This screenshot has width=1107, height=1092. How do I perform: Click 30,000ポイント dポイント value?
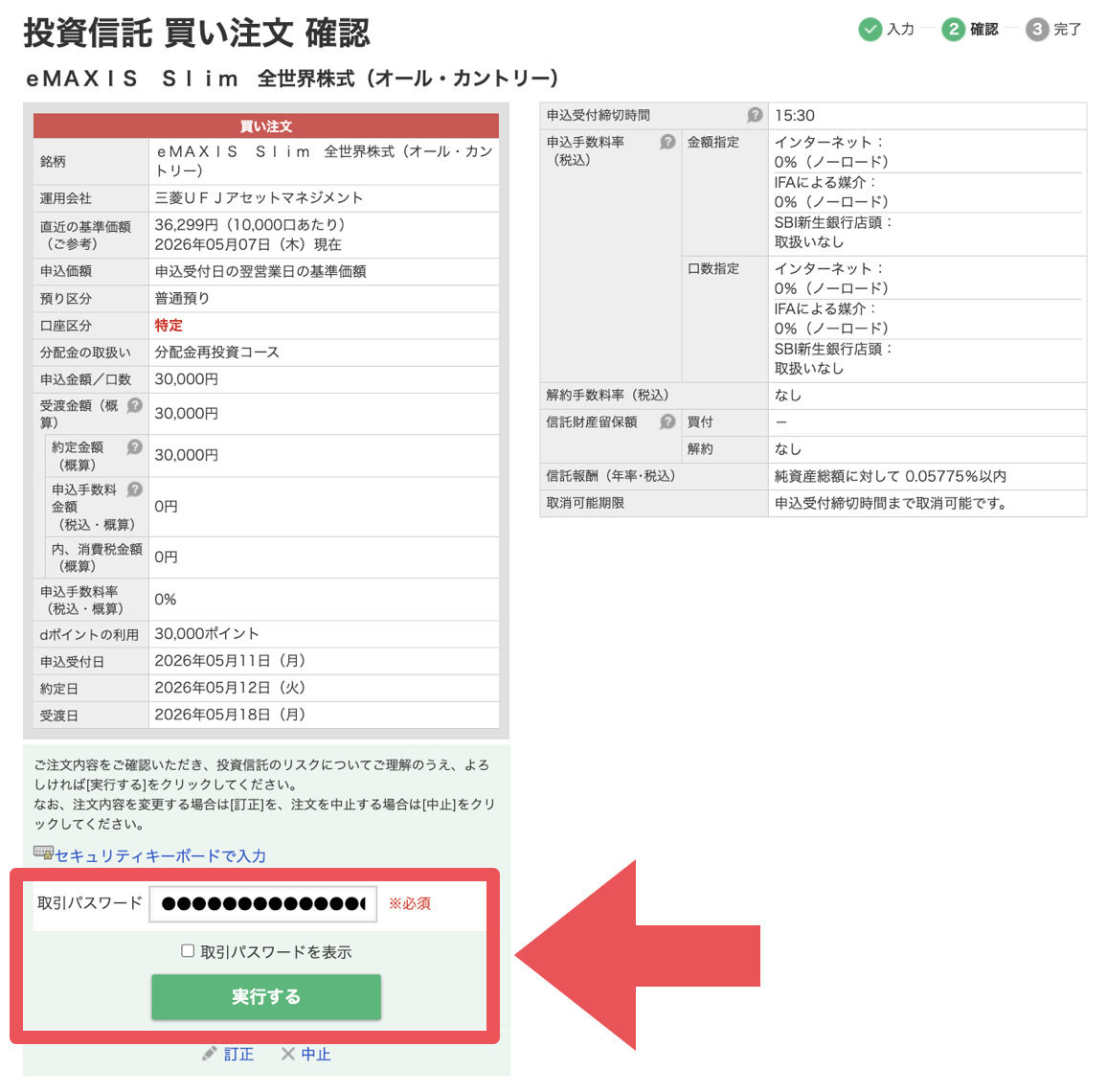207,633
